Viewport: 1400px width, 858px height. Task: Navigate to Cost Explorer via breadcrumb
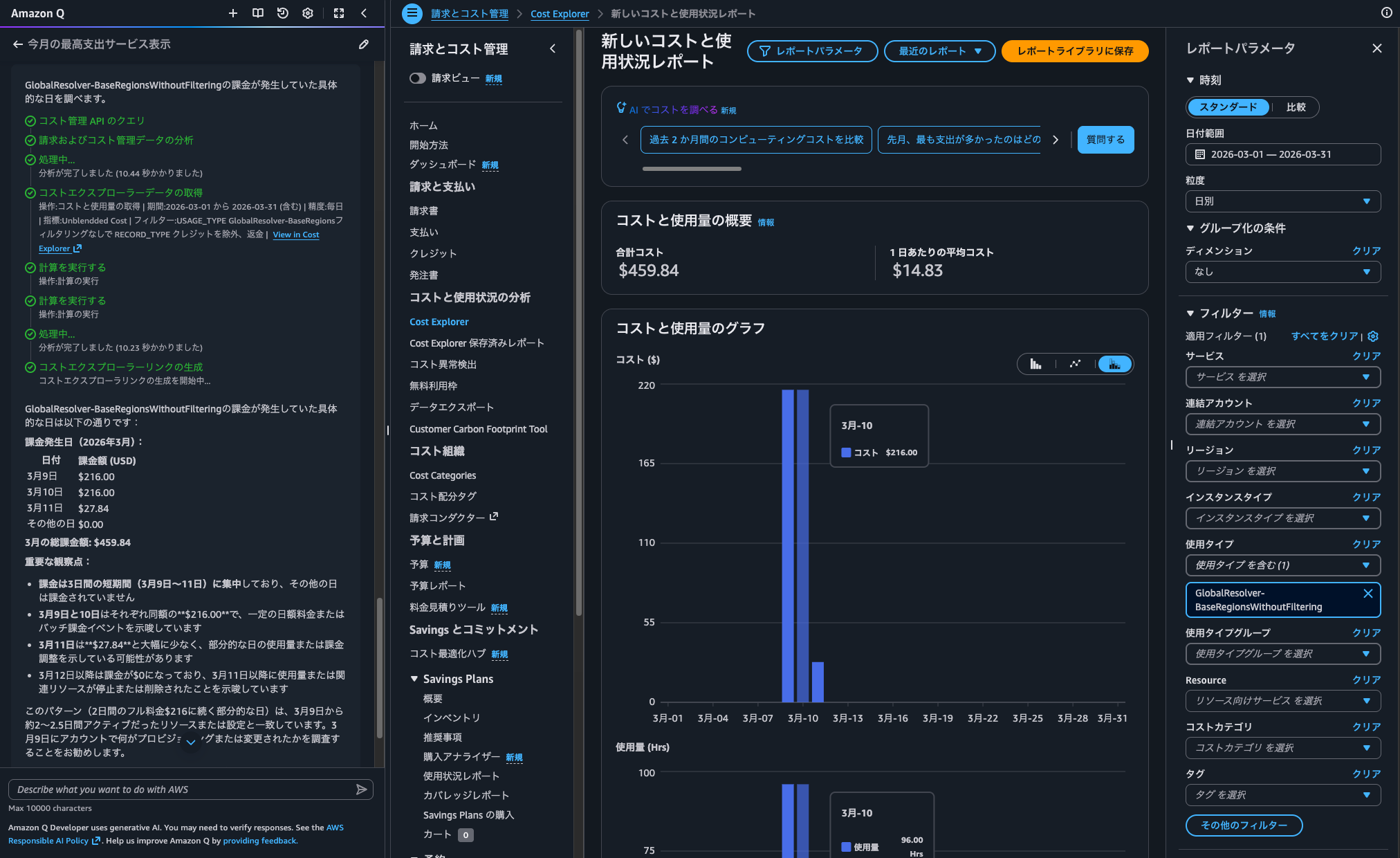[x=560, y=13]
